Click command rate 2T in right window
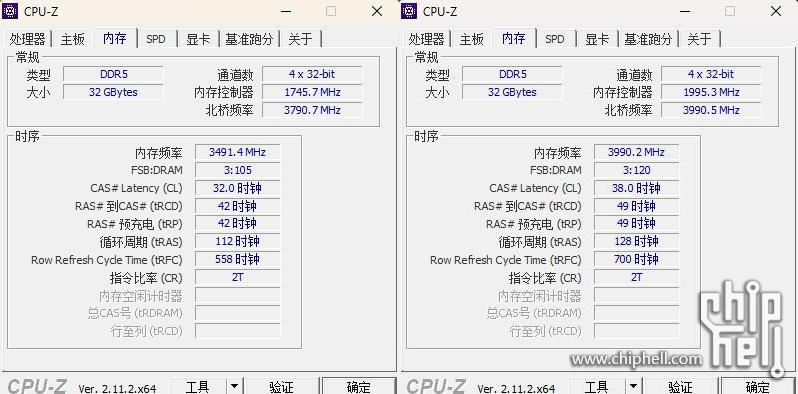This screenshot has height=394, width=798. [637, 277]
